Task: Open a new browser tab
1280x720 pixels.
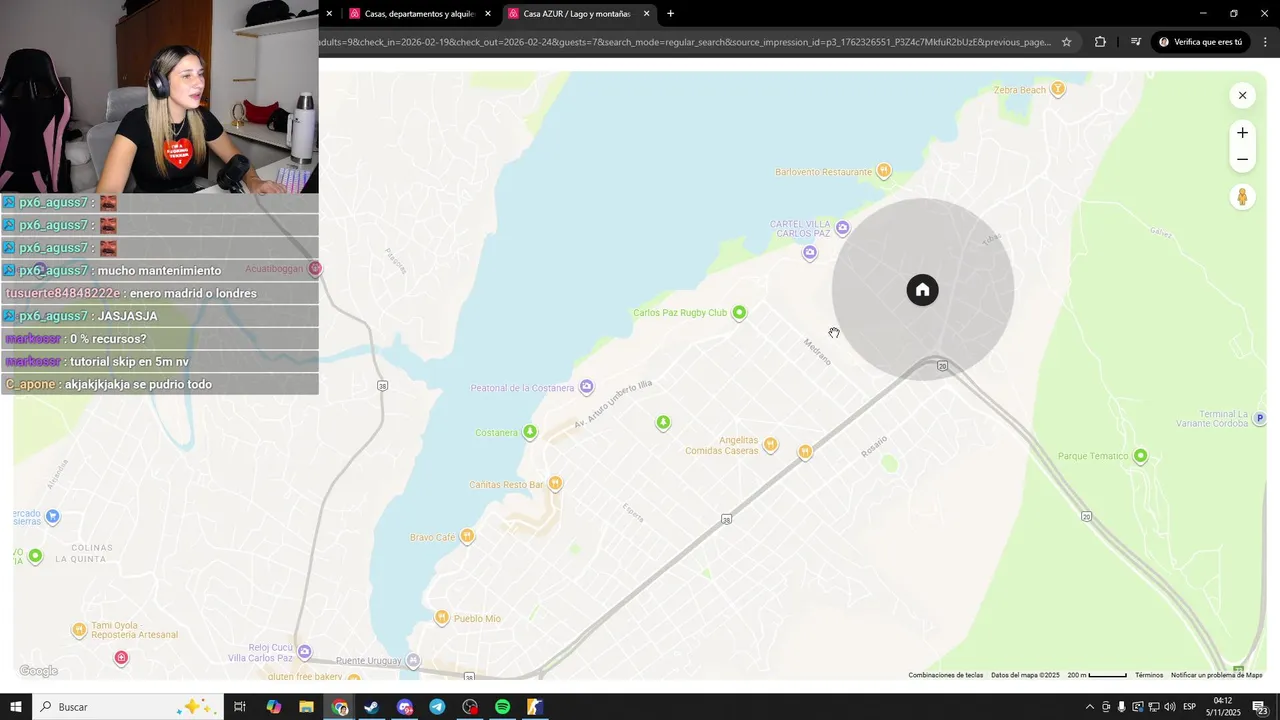Action: click(x=670, y=14)
